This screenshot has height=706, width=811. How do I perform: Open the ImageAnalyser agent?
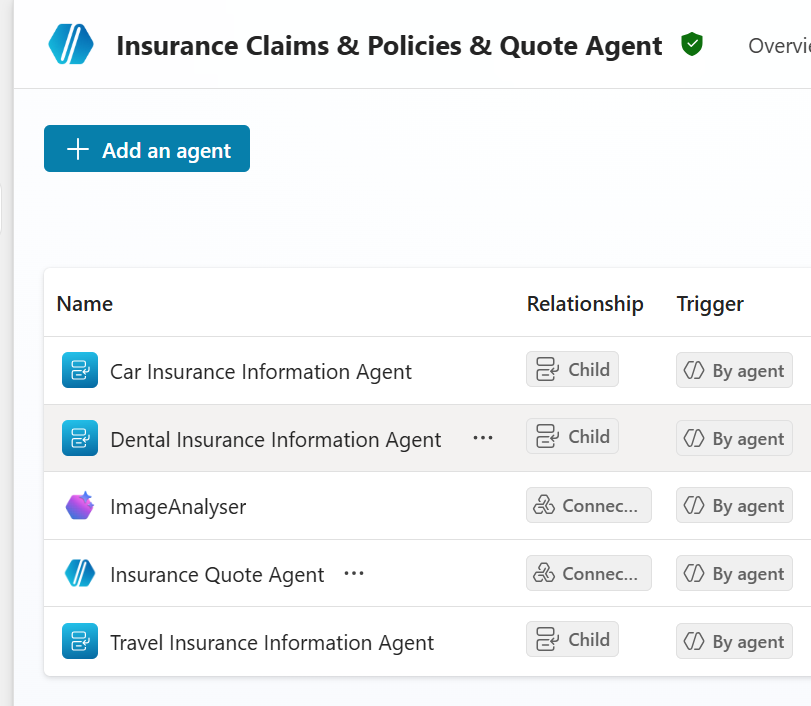click(178, 507)
